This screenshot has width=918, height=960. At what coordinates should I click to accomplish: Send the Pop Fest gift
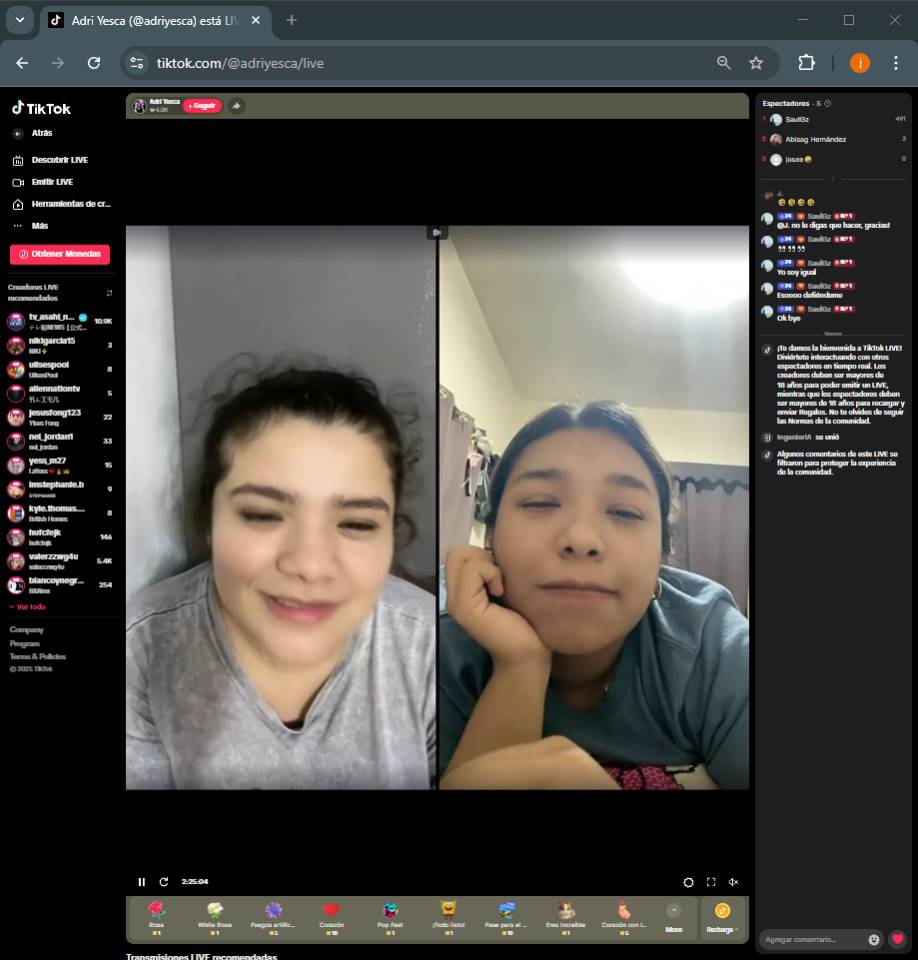coord(390,915)
